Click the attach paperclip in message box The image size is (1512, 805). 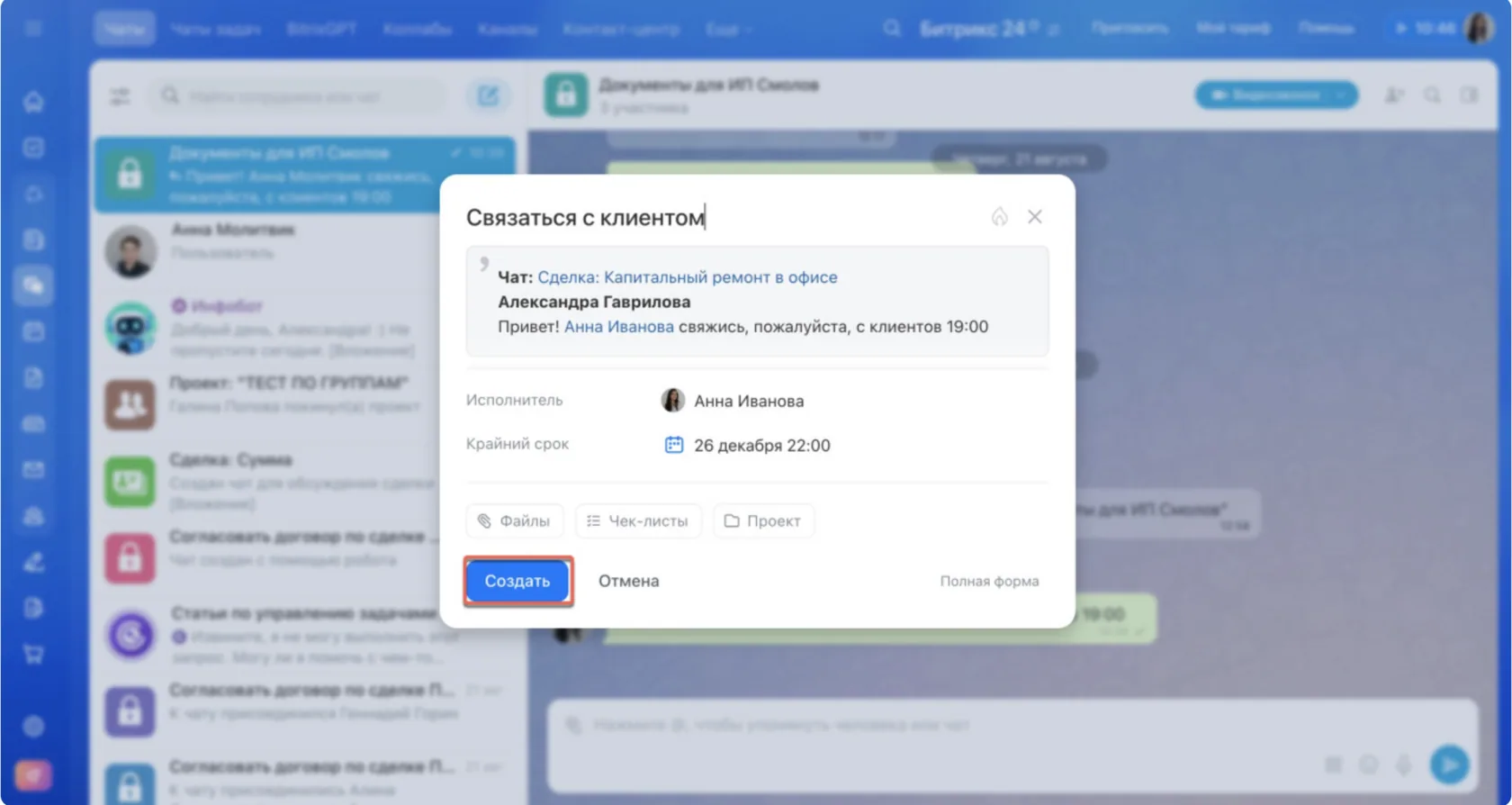point(573,725)
